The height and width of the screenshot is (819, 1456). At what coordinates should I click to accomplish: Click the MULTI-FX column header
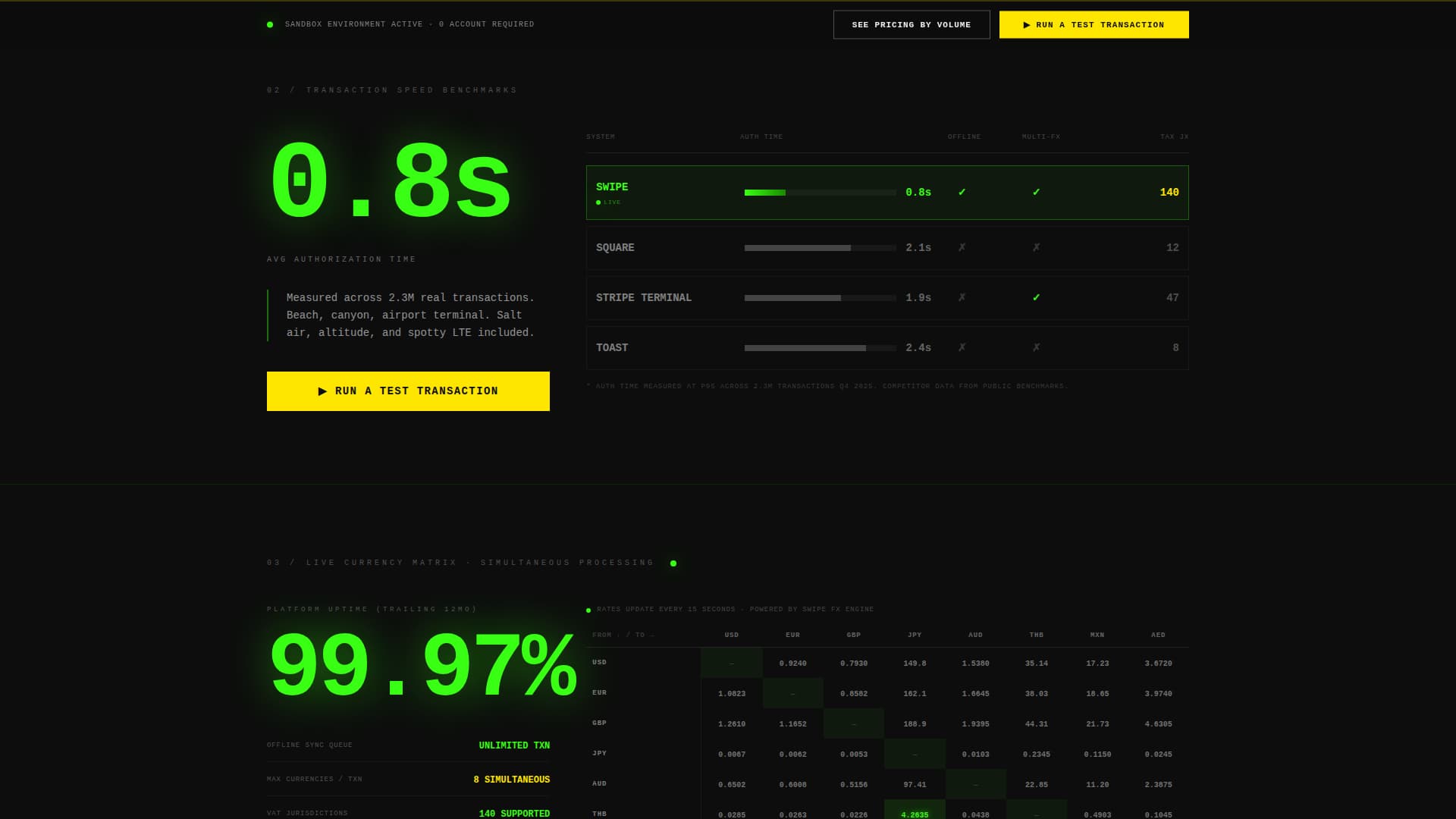pyautogui.click(x=1041, y=137)
